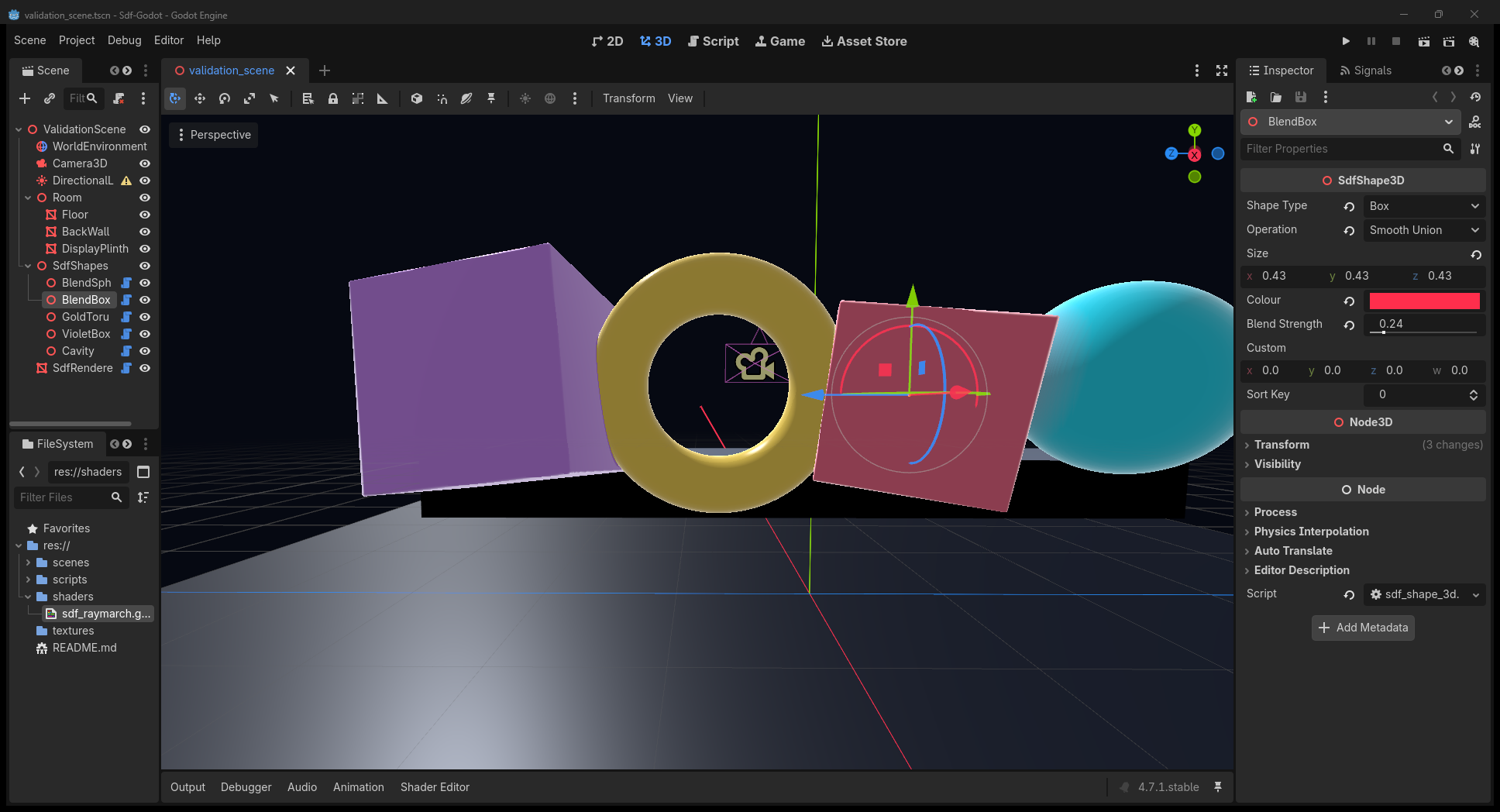
Task: Expand the scenes folder
Action: click(x=28, y=563)
